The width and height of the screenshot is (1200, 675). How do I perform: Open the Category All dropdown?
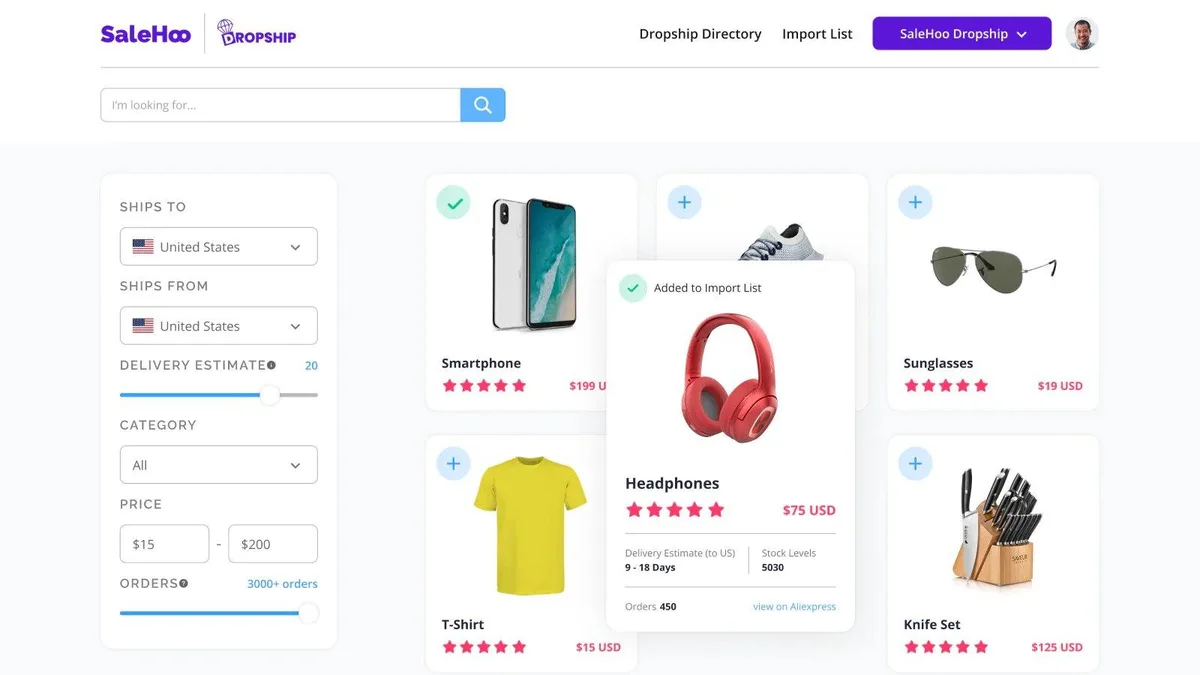point(219,465)
